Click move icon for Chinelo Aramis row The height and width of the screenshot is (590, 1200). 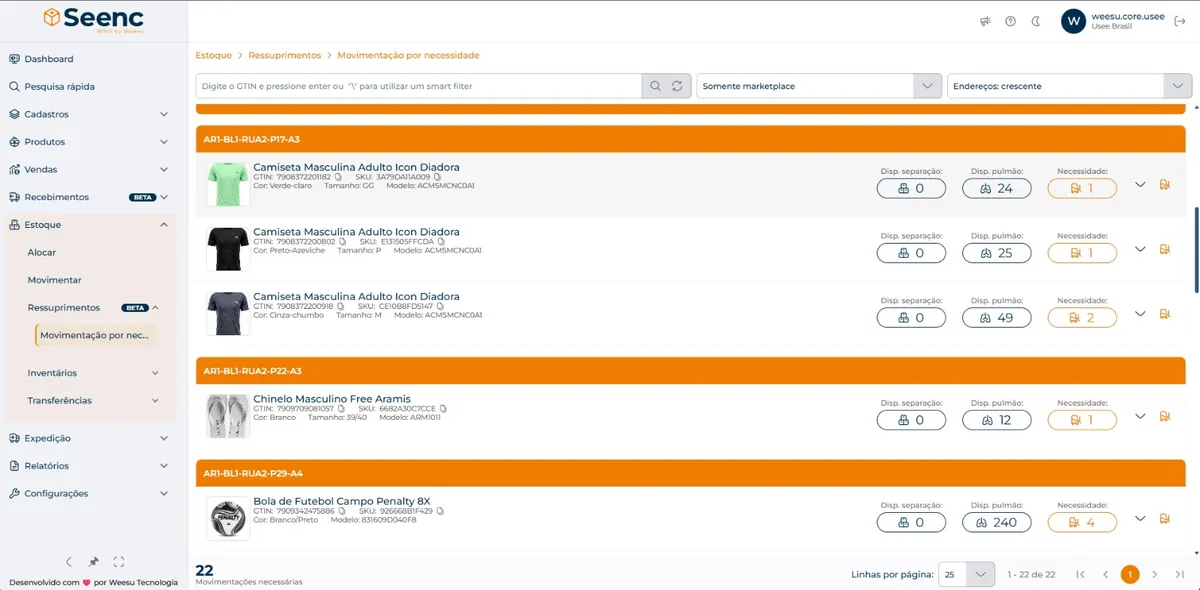1165,416
